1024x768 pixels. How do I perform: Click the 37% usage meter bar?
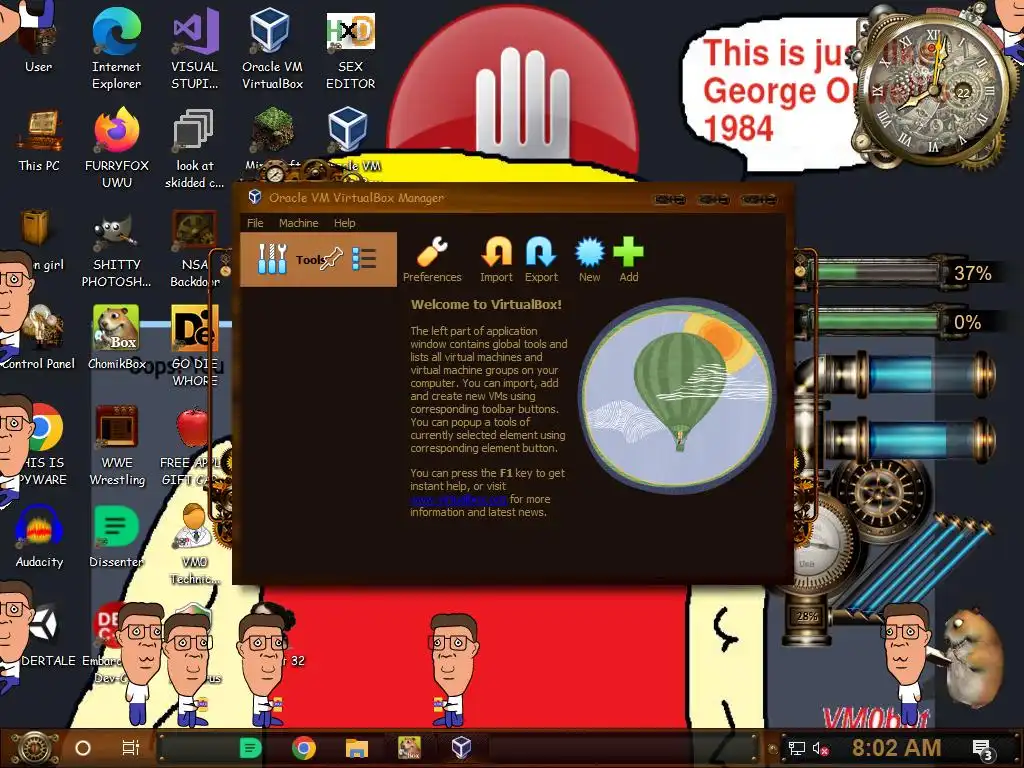click(x=878, y=272)
